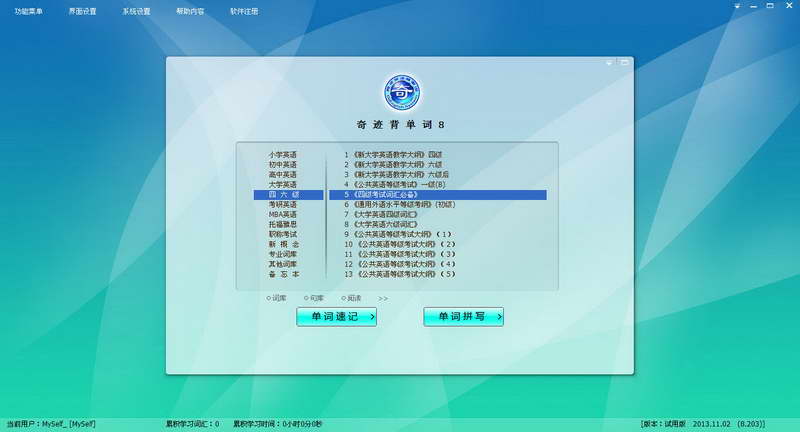800x432 pixels.
Task: Start 单词速记 word memorization
Action: [336, 317]
